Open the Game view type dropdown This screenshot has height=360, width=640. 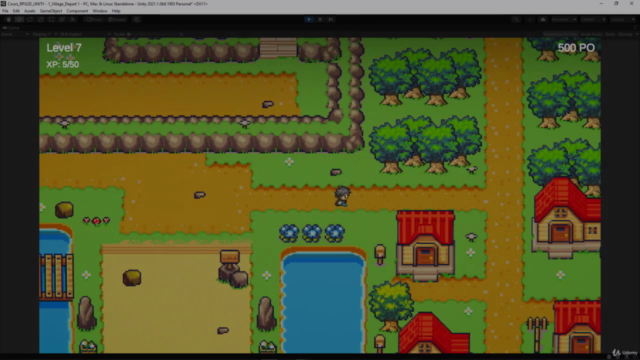pyautogui.click(x=15, y=34)
